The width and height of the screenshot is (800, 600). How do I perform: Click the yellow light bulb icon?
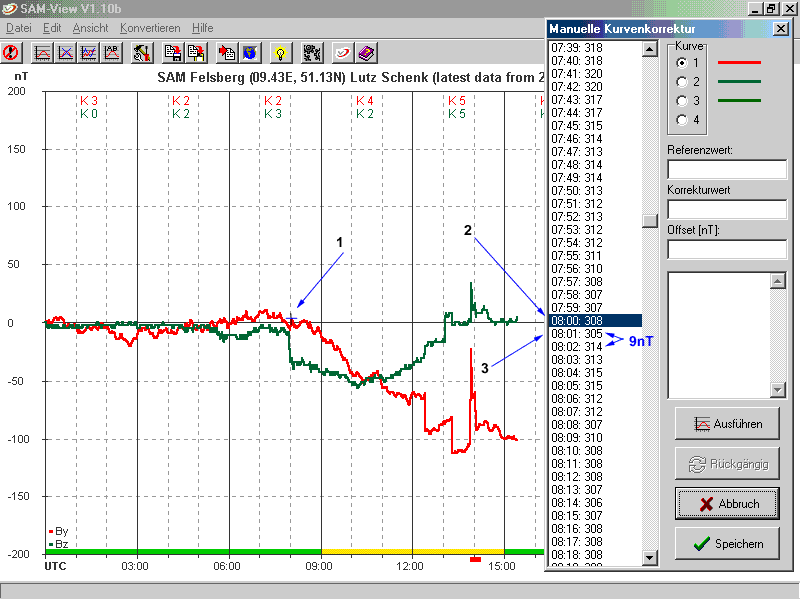(280, 53)
